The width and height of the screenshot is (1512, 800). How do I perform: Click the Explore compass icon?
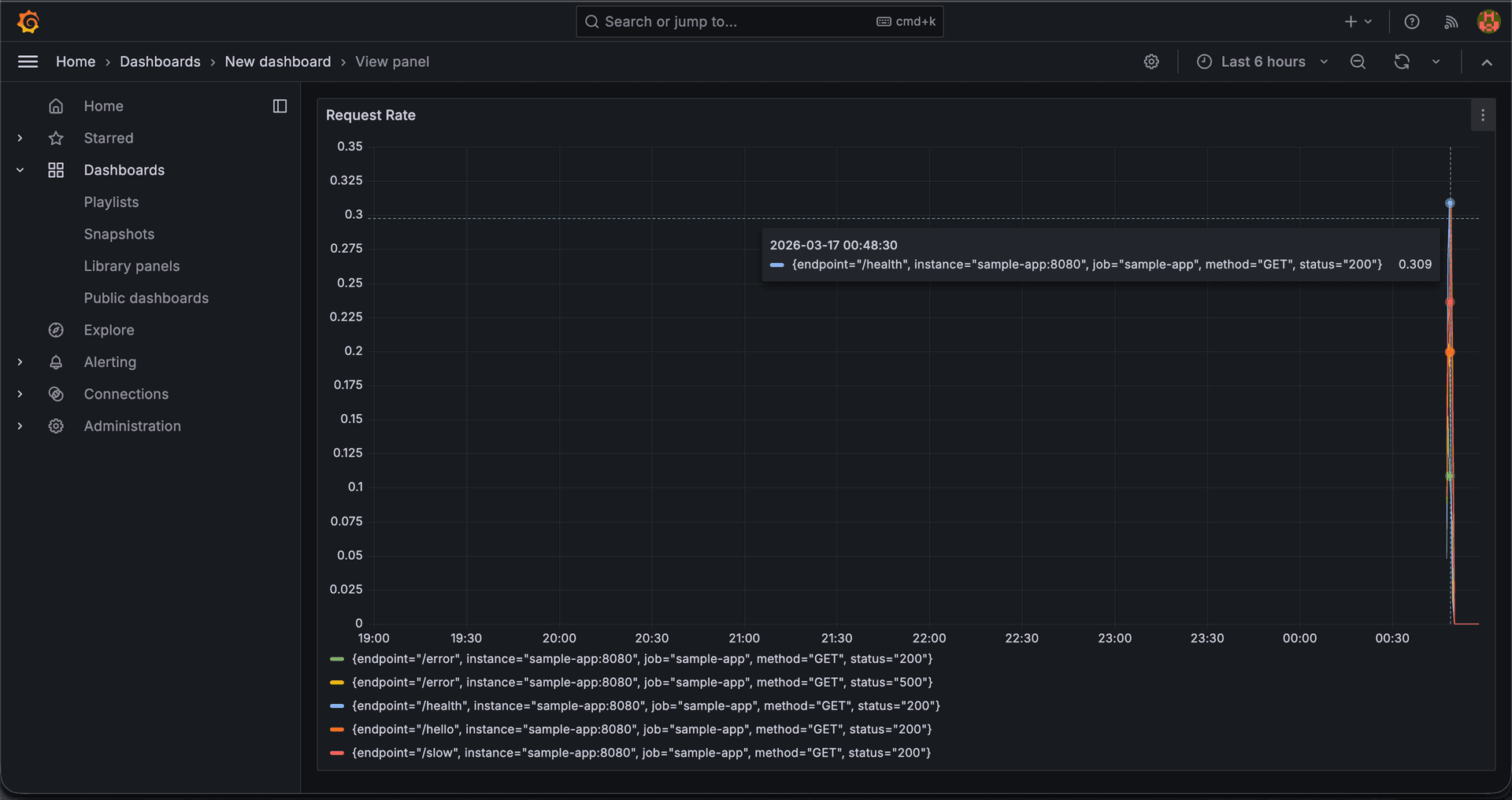point(56,330)
